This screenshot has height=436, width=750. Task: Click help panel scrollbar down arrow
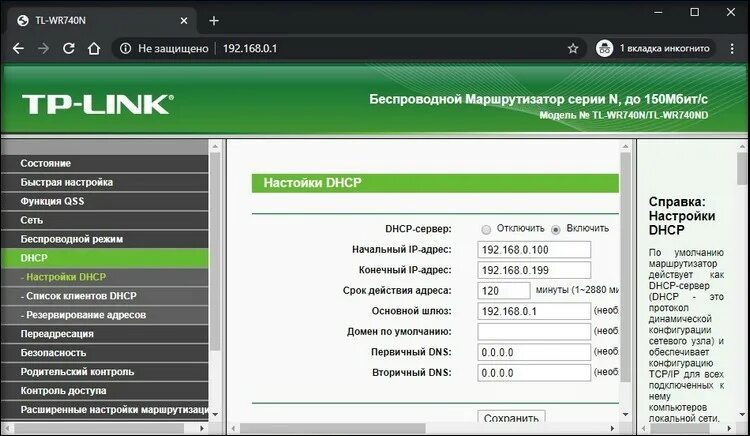coord(742,414)
